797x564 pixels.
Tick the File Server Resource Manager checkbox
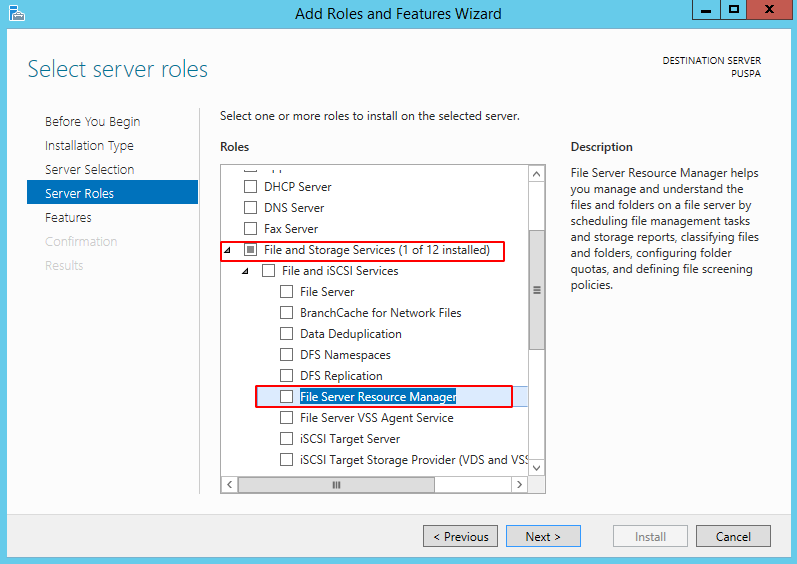287,397
